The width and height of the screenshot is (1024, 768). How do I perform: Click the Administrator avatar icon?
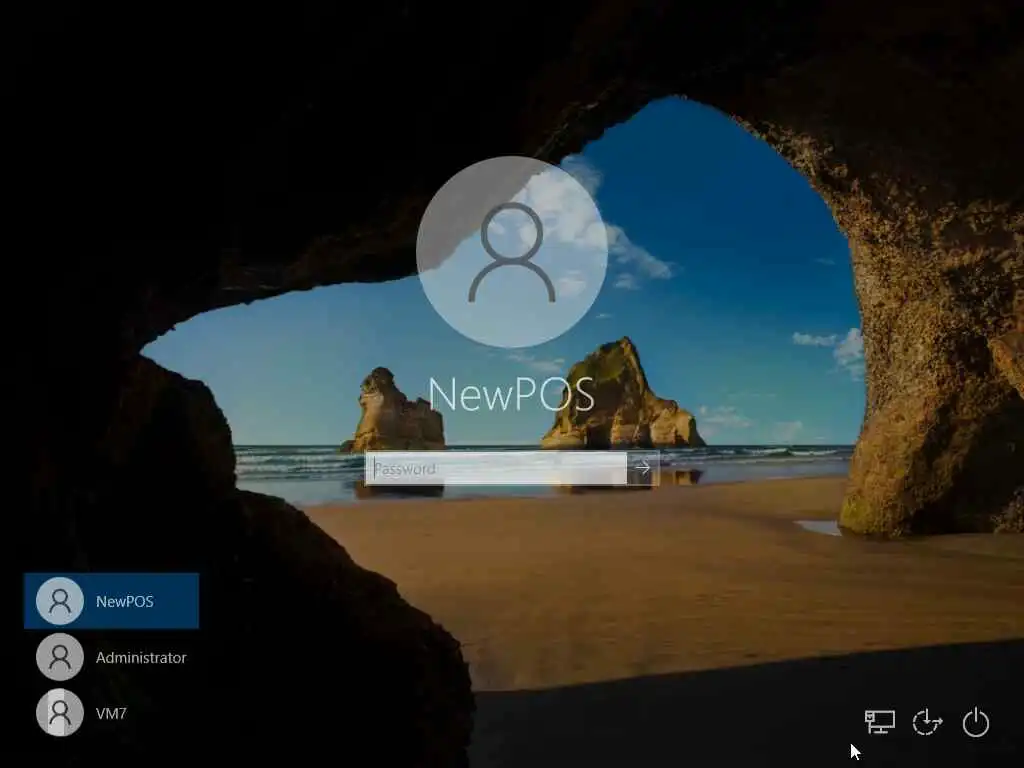(x=60, y=657)
